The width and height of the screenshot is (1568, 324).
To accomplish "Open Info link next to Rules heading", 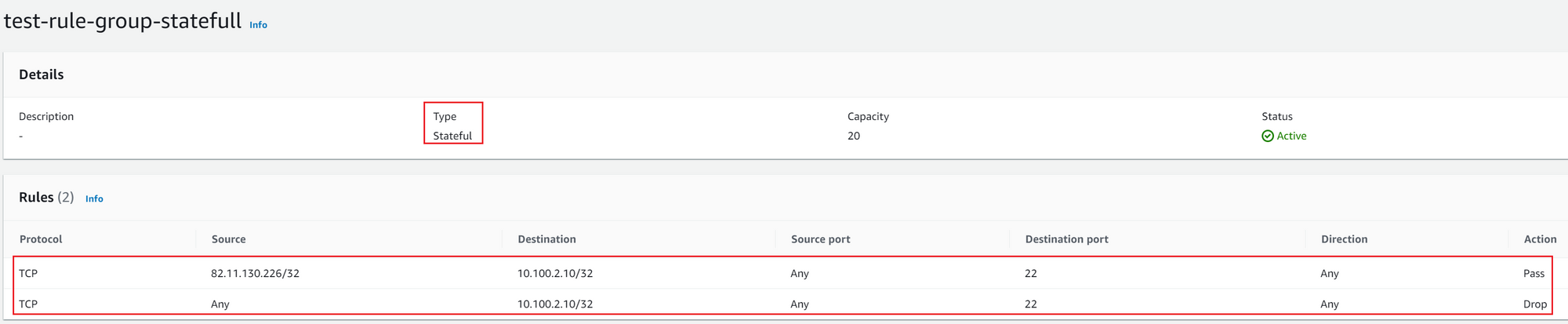I will point(94,199).
